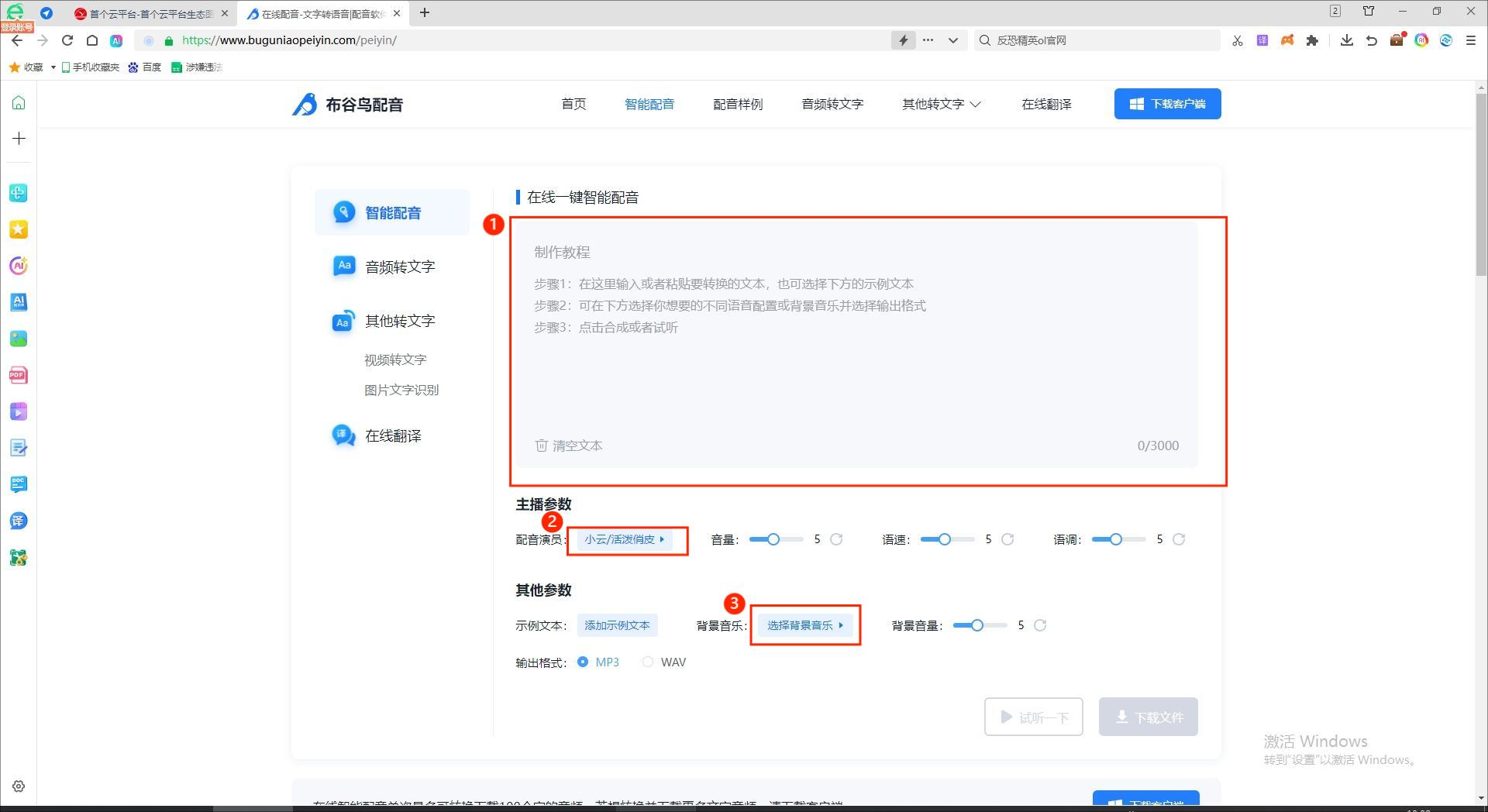The width and height of the screenshot is (1488, 812).
Task: Reset volume with refresh icon beside 音量
Action: click(836, 539)
